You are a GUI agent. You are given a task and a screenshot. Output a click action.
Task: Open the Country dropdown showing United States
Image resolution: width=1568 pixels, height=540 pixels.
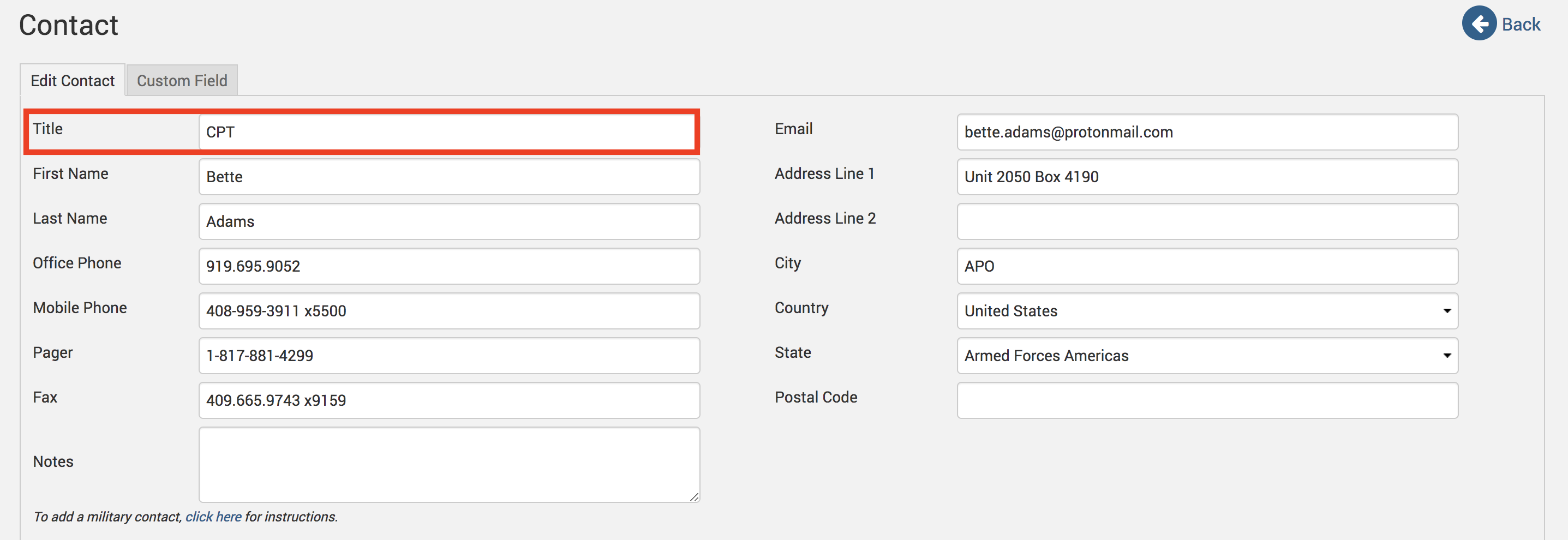point(1207,311)
